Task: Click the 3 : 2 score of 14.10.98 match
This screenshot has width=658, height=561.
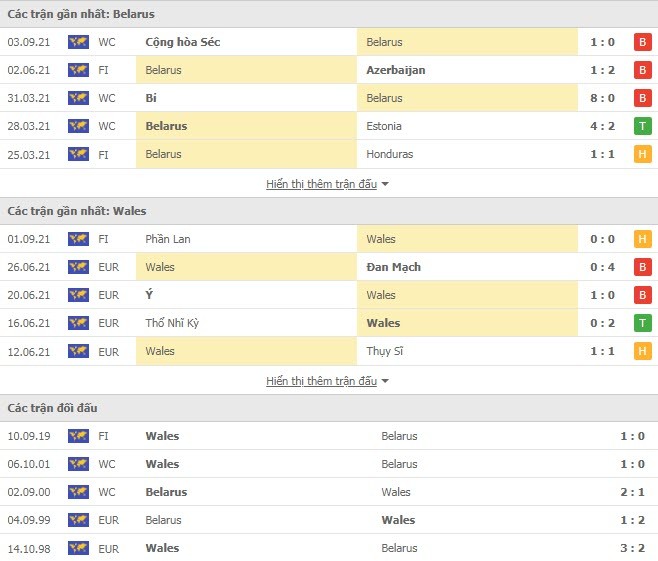Action: click(632, 548)
